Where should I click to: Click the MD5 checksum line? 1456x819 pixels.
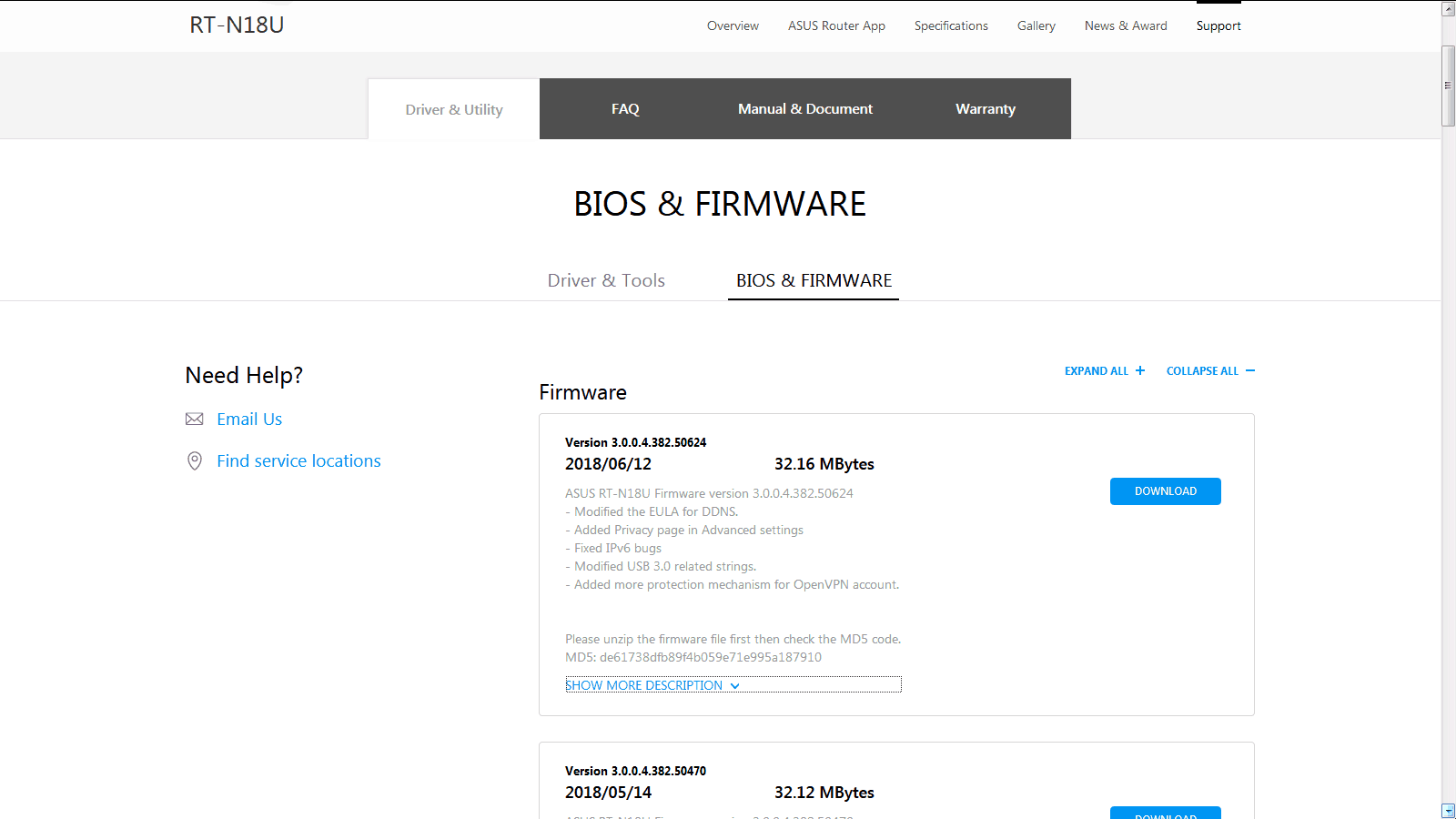pyautogui.click(x=693, y=657)
